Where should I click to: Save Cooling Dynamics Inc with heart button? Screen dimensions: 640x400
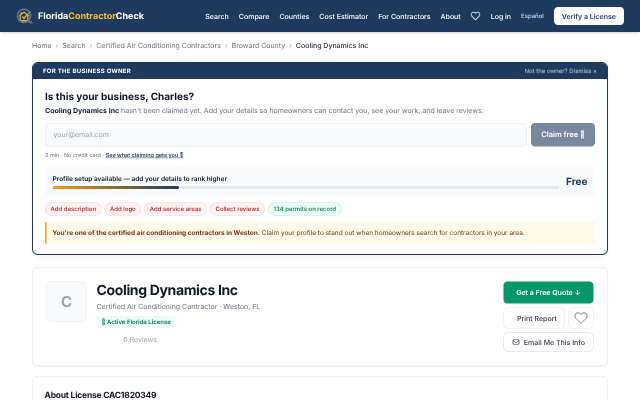(x=581, y=318)
